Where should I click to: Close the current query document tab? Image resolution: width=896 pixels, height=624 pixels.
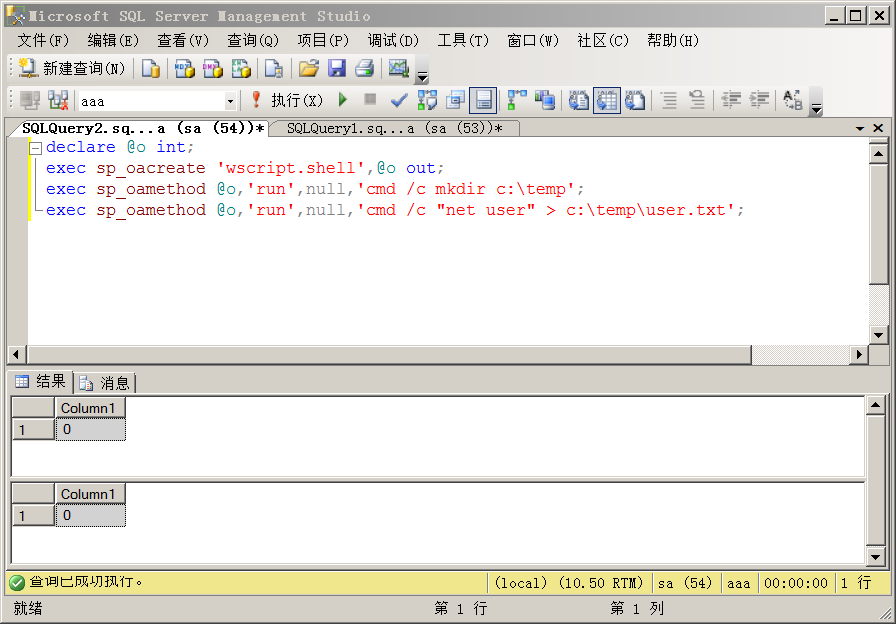(878, 128)
